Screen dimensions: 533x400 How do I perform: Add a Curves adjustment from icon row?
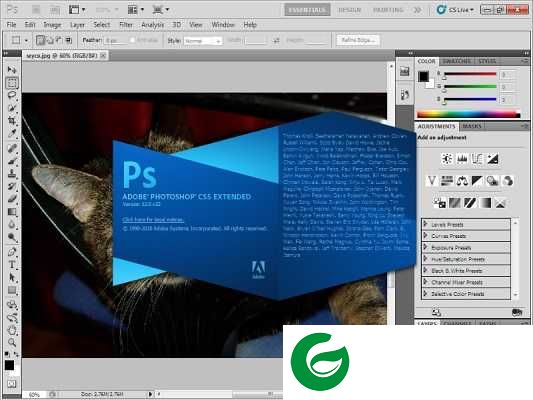pyautogui.click(x=477, y=159)
